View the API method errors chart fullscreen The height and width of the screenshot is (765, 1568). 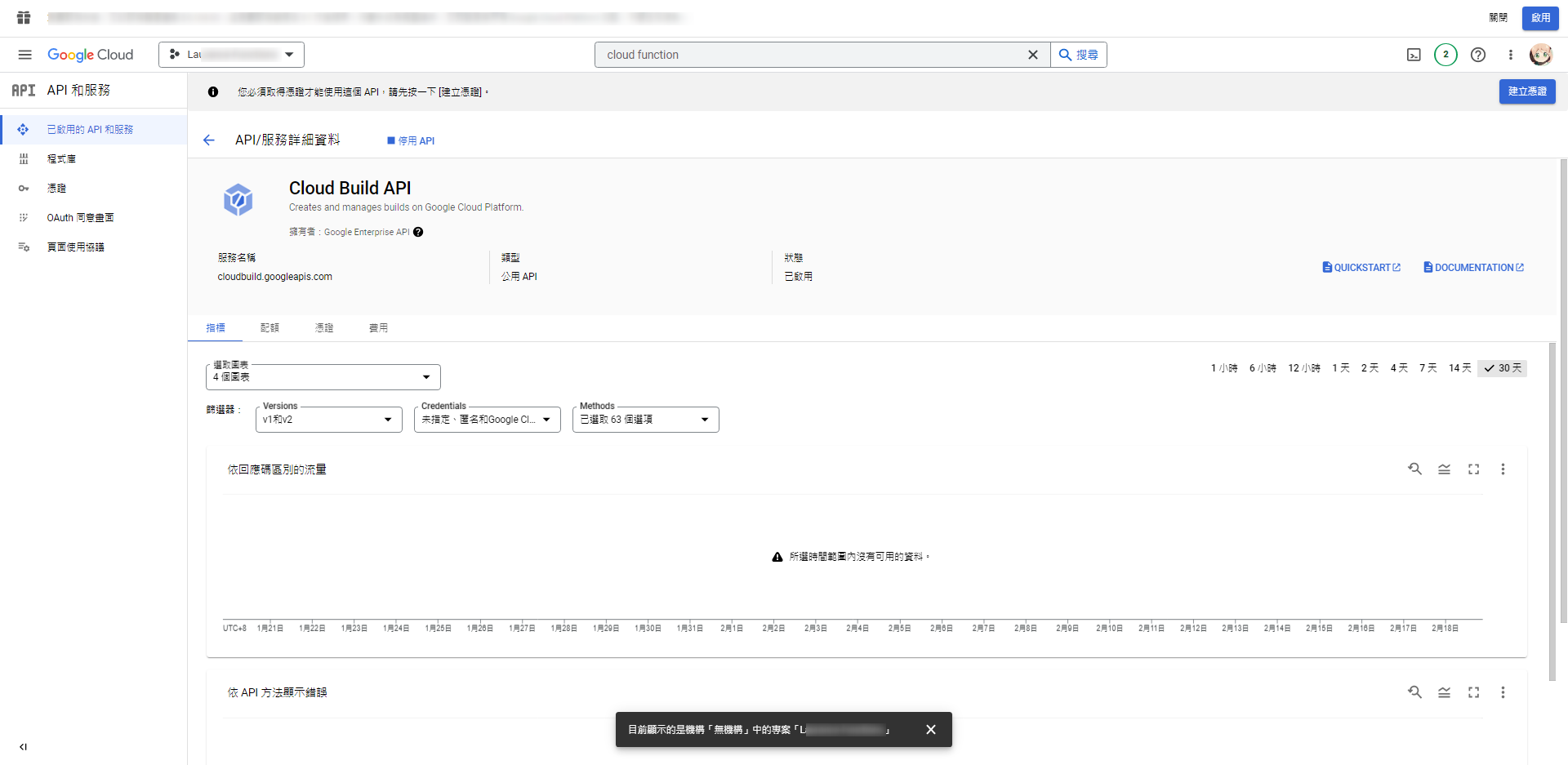[x=1473, y=692]
